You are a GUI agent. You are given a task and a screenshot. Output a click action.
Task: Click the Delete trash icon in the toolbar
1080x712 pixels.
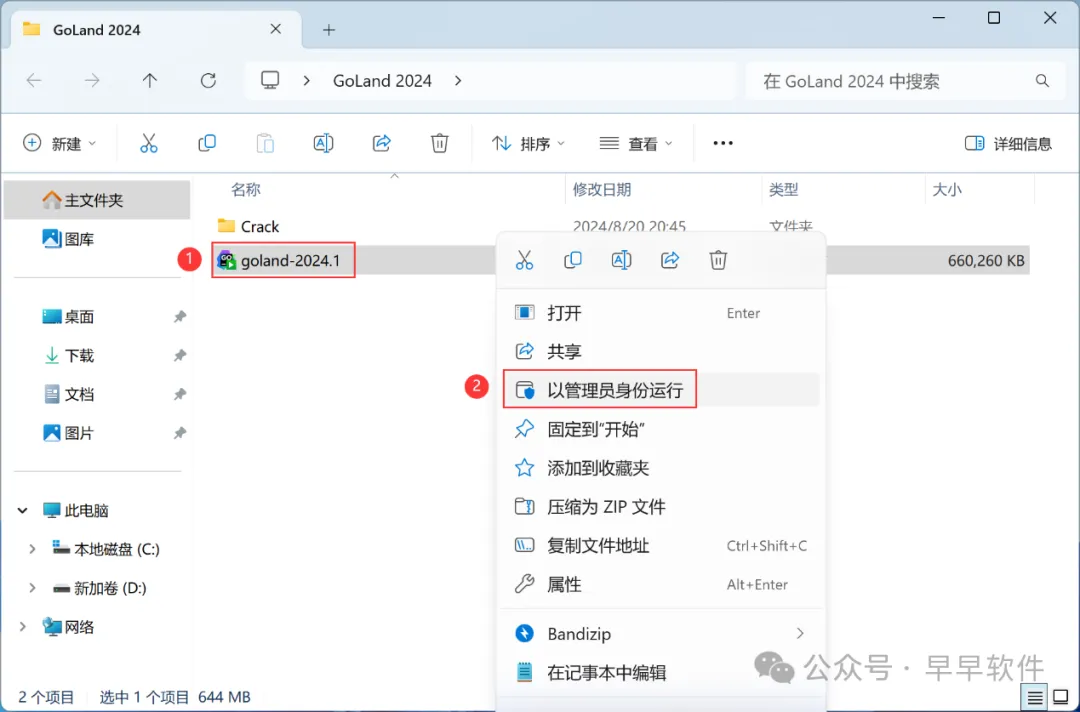[439, 143]
